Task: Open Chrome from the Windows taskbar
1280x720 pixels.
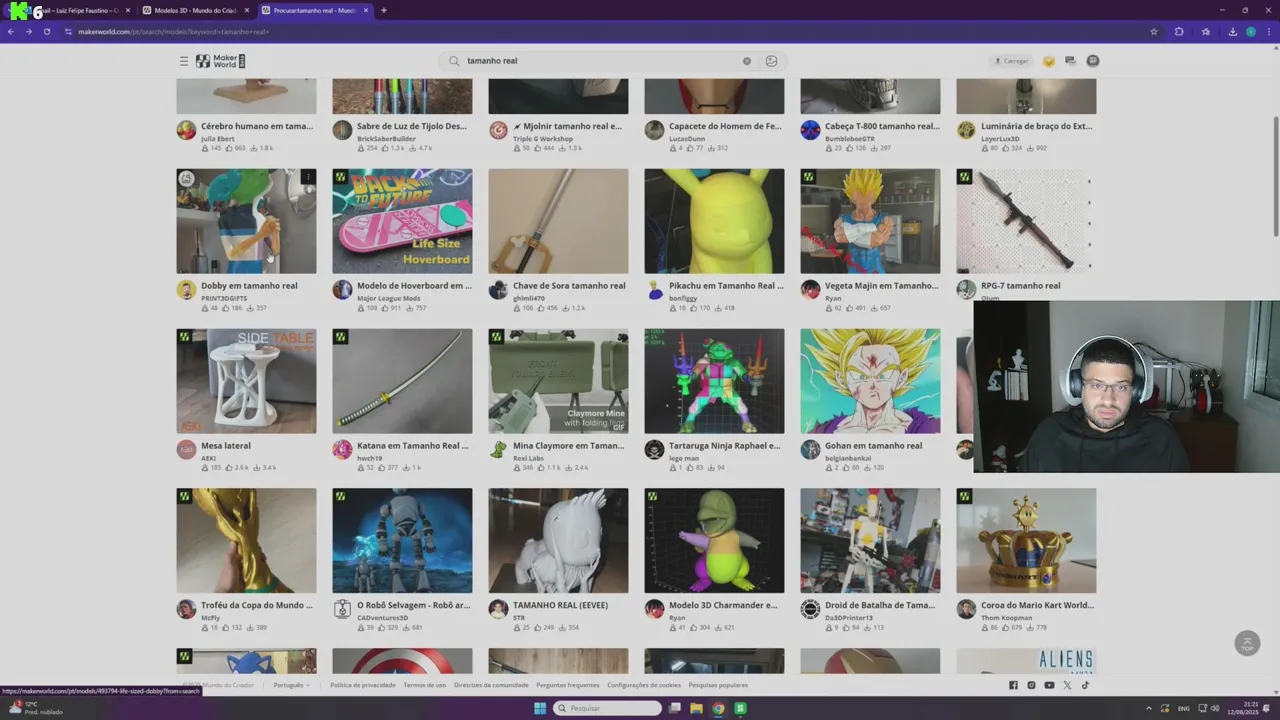Action: [718, 708]
